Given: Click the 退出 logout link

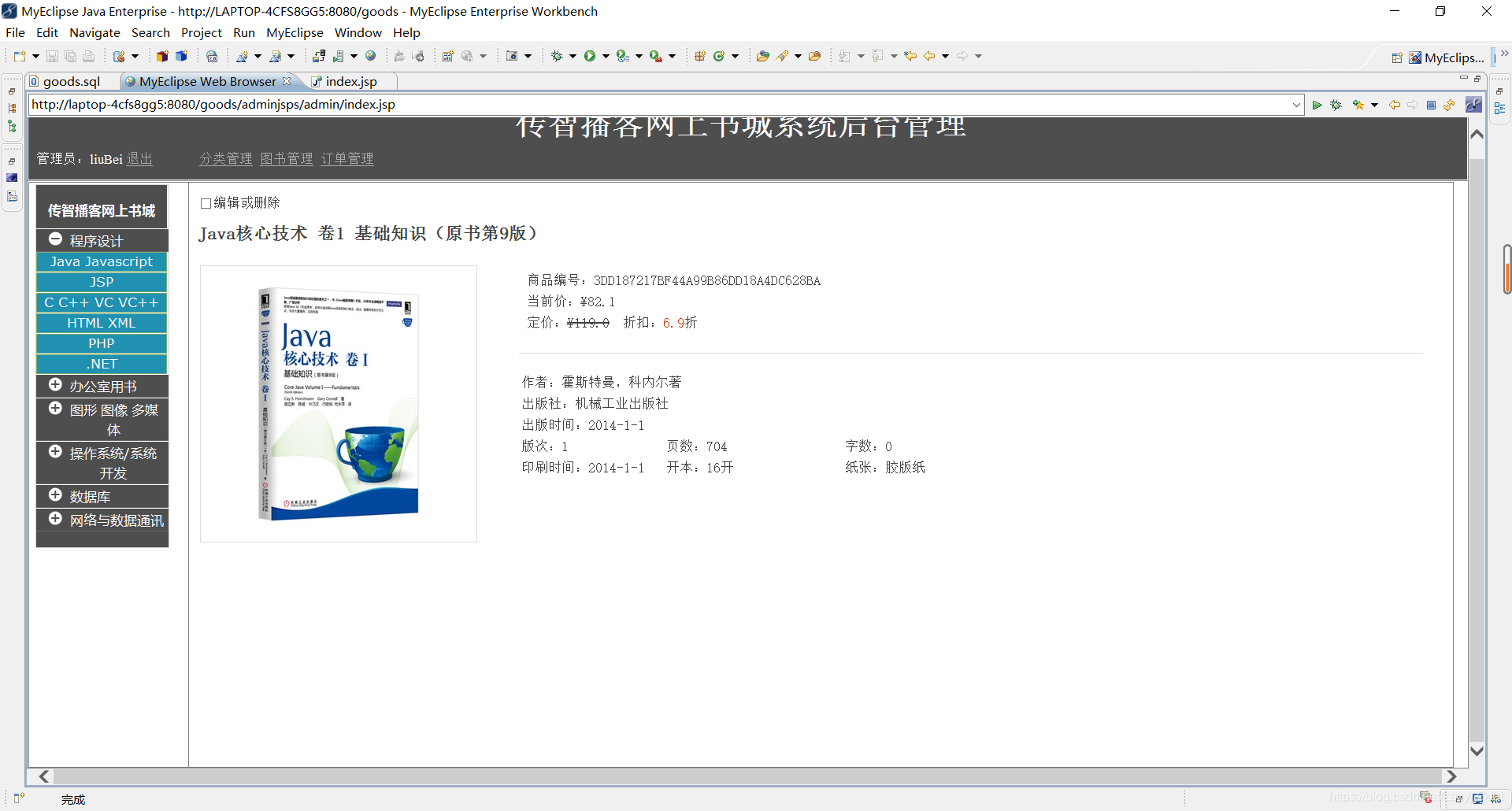Looking at the screenshot, I should pos(139,158).
